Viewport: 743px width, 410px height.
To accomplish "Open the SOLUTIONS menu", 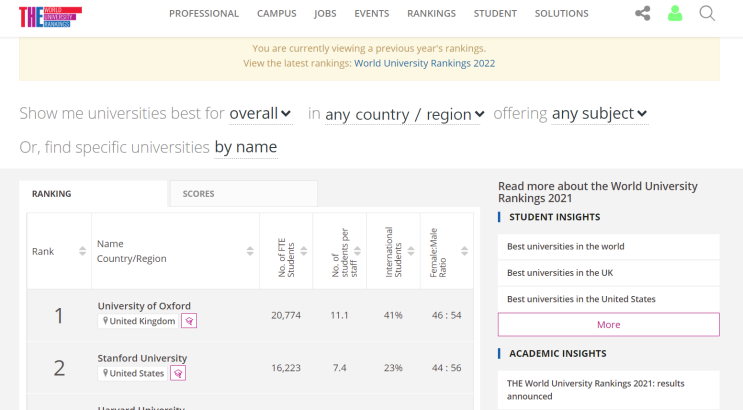I will tap(562, 14).
